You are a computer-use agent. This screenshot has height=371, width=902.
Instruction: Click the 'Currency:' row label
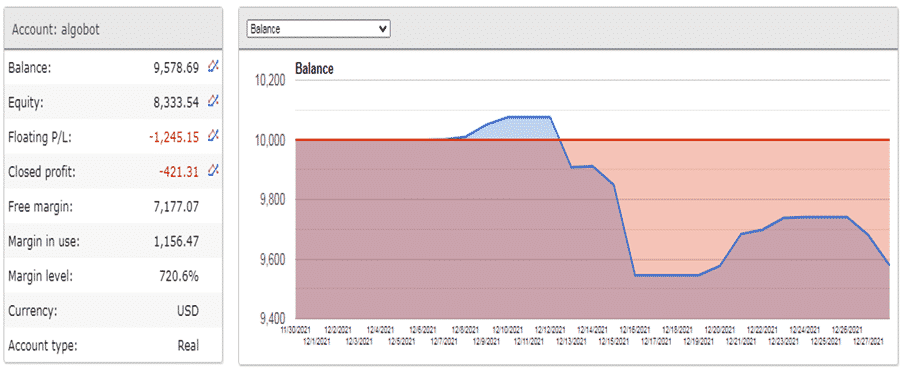[32, 311]
